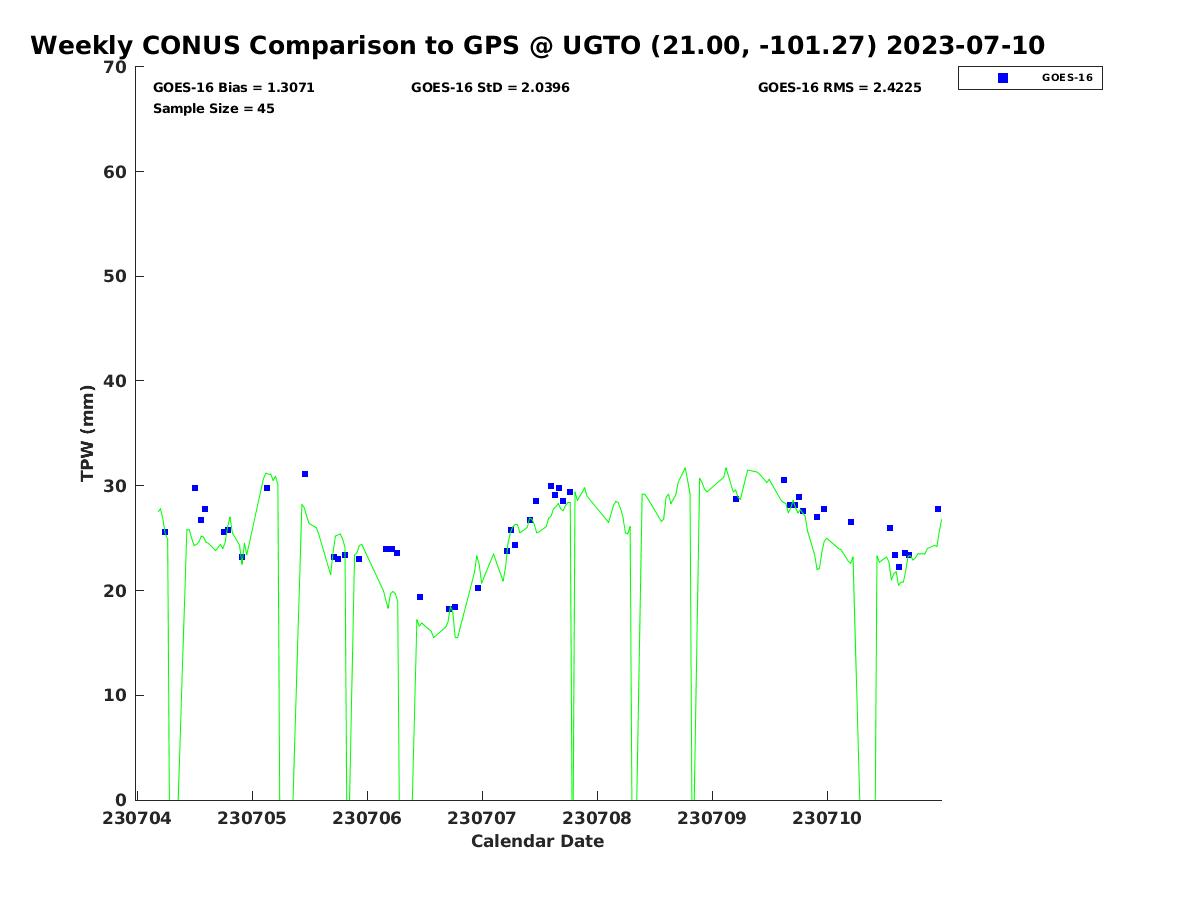
Task: Click the 50 y-axis tick label
Action: pyautogui.click(x=116, y=277)
